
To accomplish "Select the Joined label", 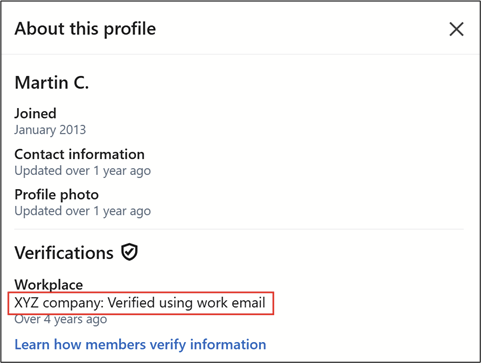I will (35, 113).
